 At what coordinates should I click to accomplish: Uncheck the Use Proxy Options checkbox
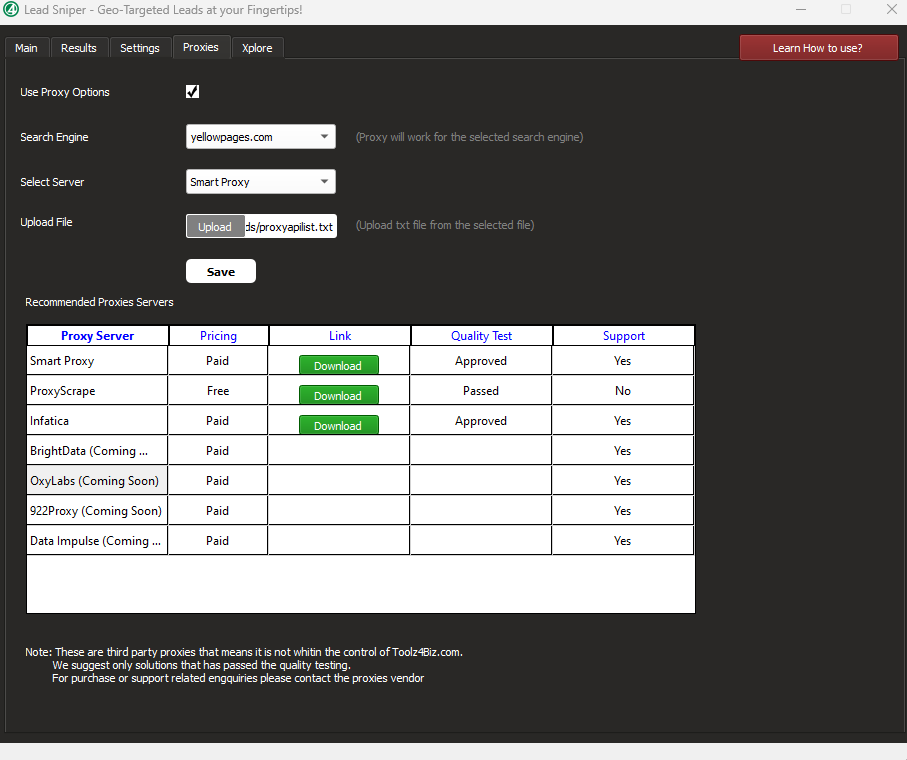193,91
